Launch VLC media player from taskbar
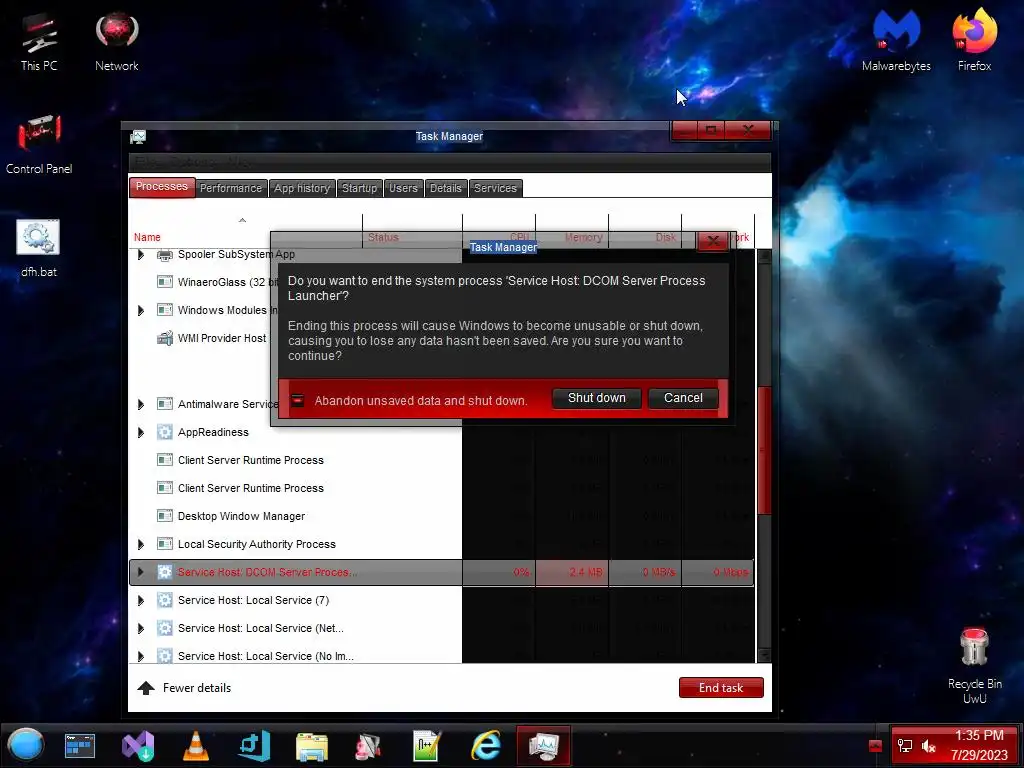 point(195,746)
